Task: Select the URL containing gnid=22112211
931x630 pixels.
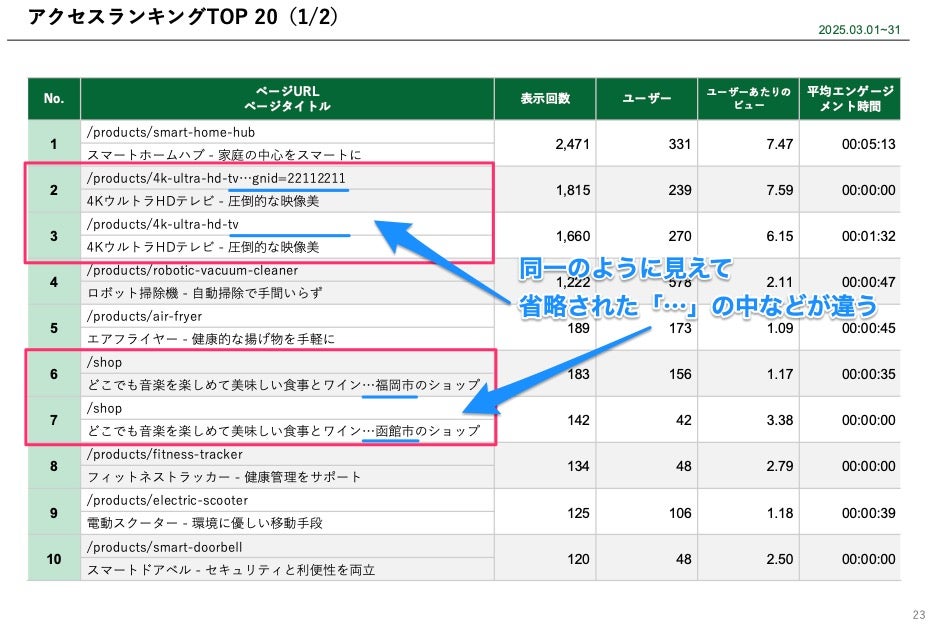Action: point(217,178)
